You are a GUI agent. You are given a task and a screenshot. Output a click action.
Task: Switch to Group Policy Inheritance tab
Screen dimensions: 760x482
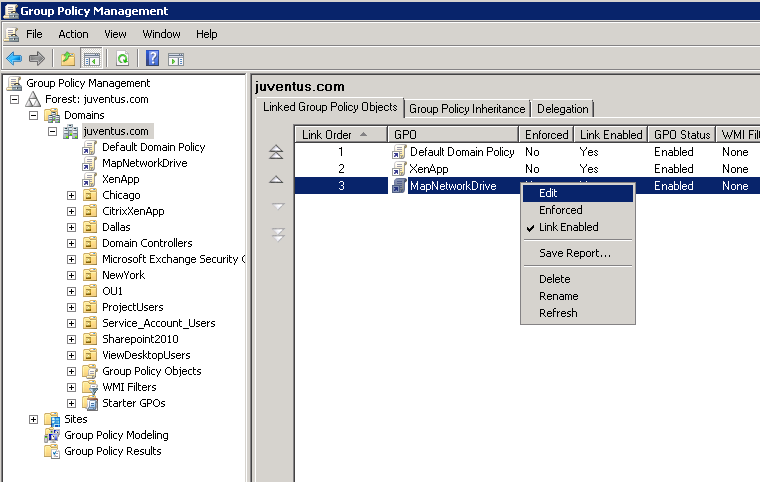coord(467,109)
